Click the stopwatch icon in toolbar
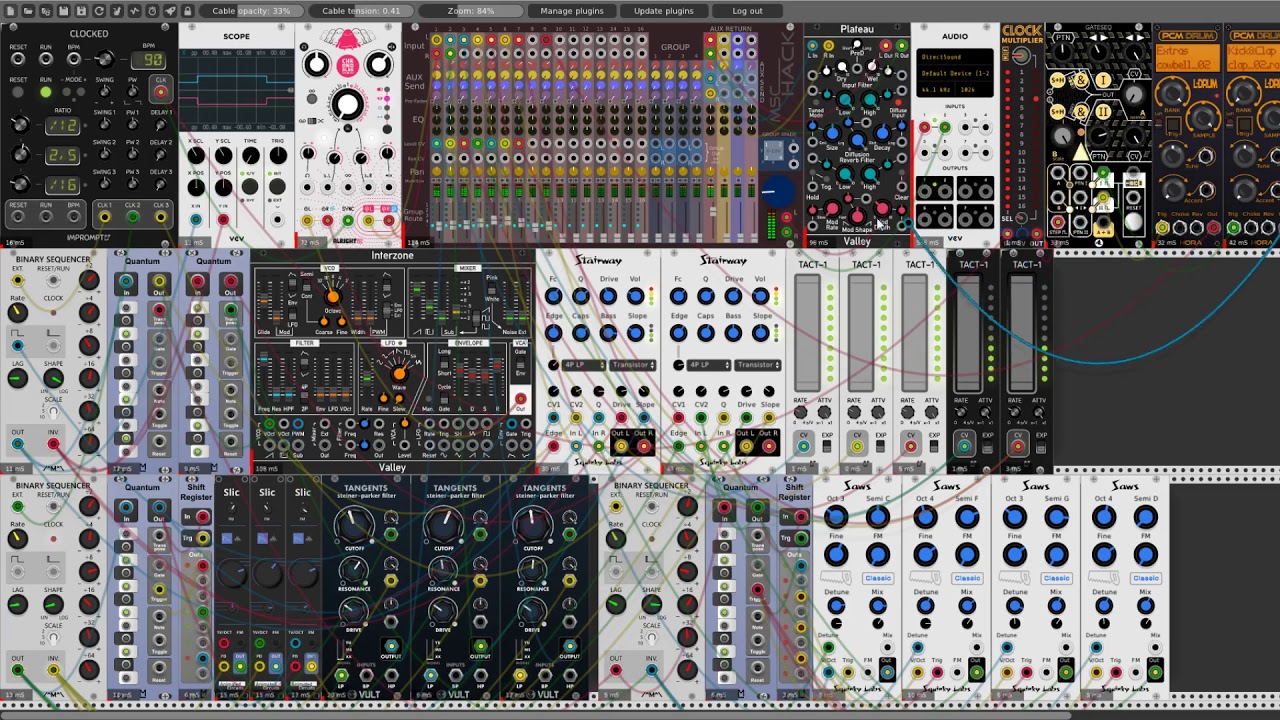Viewport: 1280px width, 720px height. pos(152,11)
